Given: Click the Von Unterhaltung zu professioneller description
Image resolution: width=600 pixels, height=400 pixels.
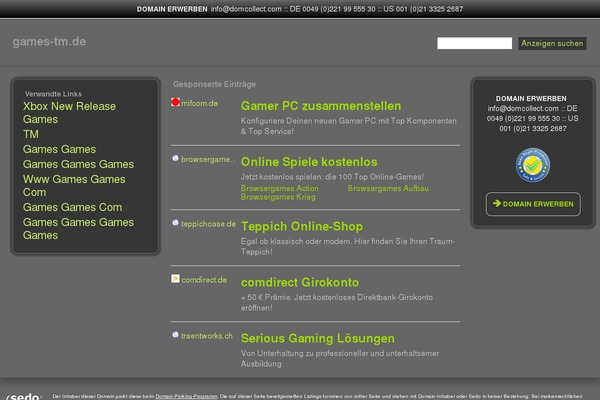Looking at the screenshot, I should click(340, 358).
